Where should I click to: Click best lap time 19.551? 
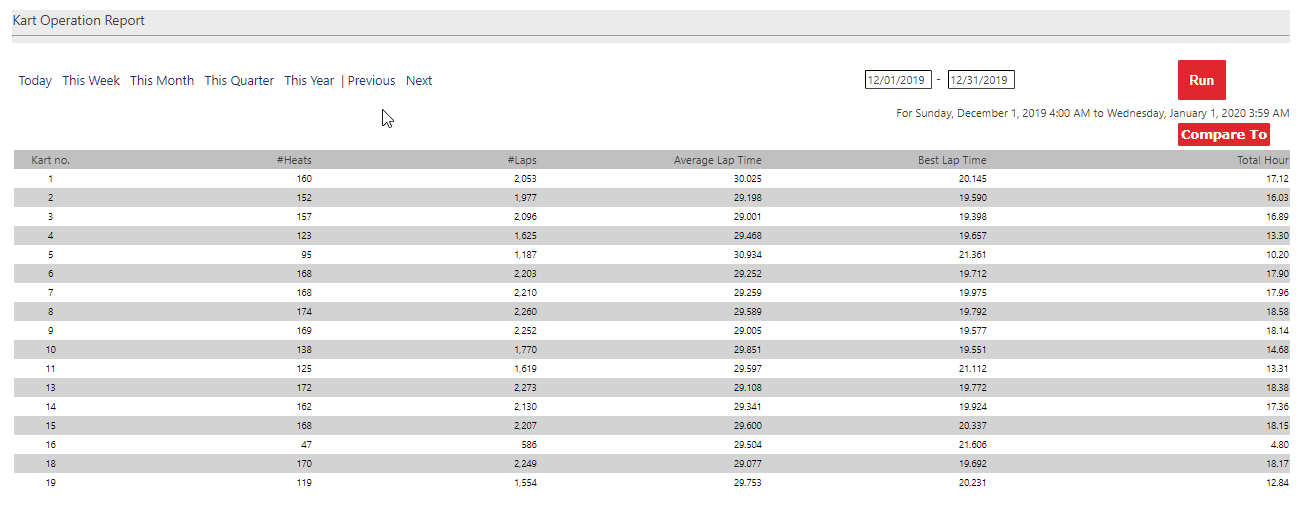click(x=972, y=350)
